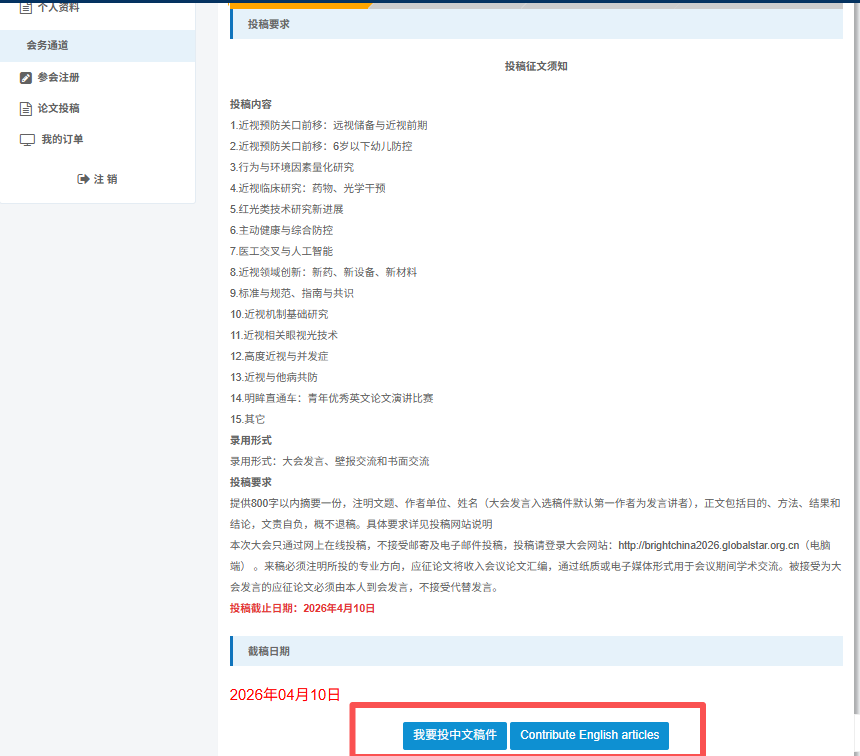This screenshot has width=860, height=756.
Task: Select 参会注册 in the sidebar
Action: (58, 76)
